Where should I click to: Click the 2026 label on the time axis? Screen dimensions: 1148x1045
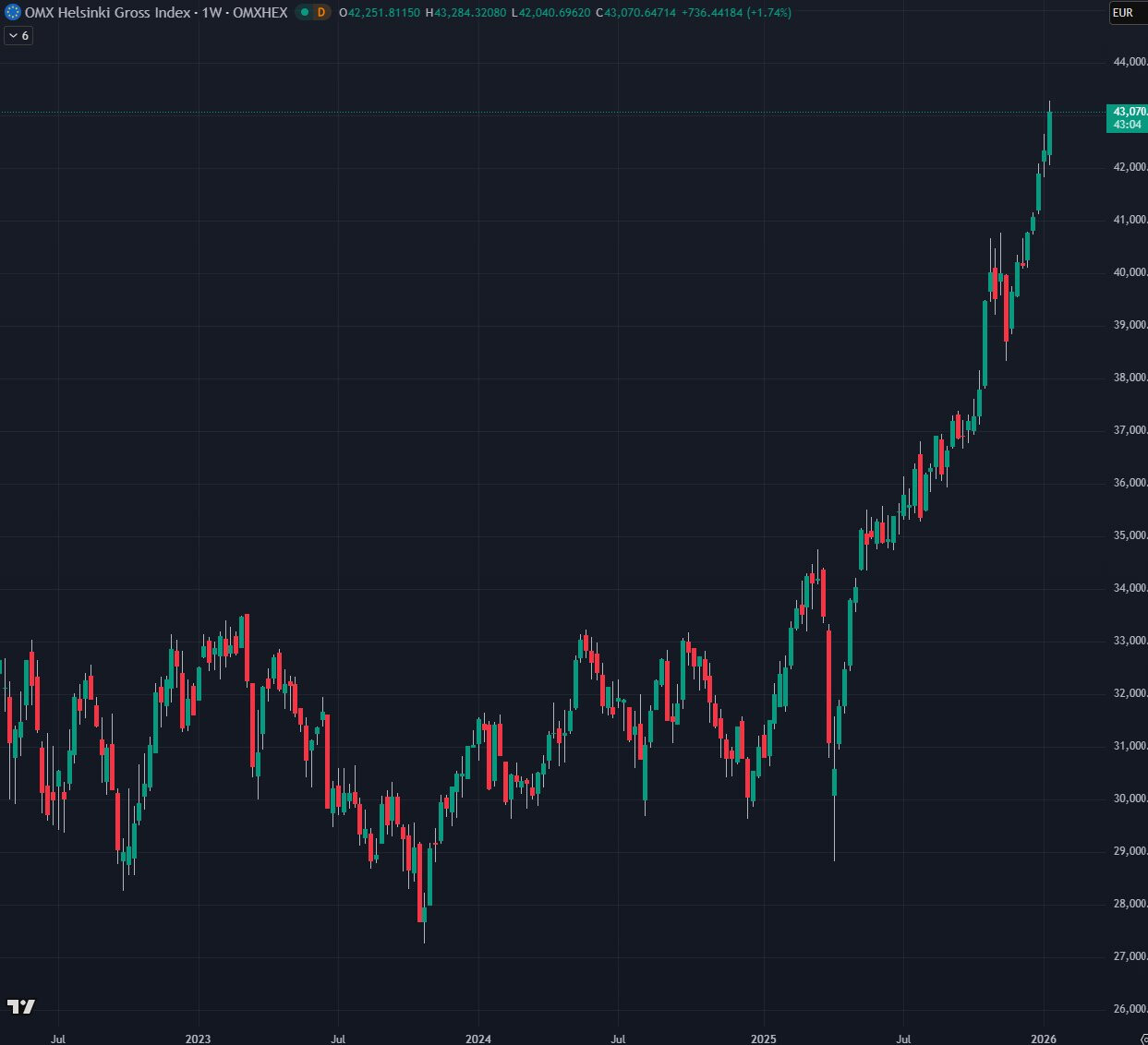pyautogui.click(x=1044, y=1039)
